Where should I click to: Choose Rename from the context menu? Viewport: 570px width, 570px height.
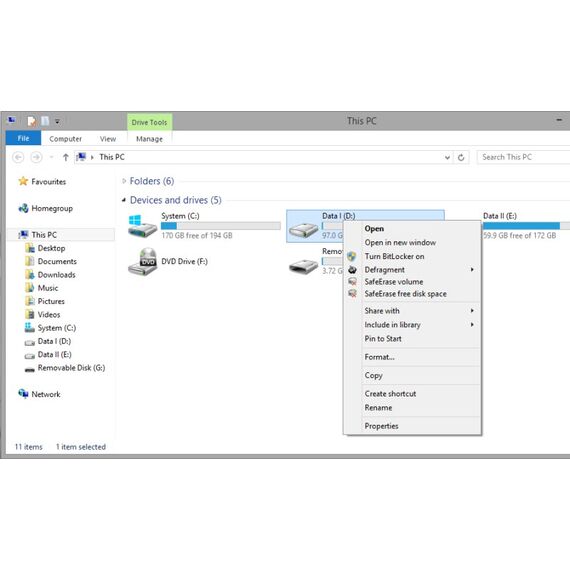(413, 408)
